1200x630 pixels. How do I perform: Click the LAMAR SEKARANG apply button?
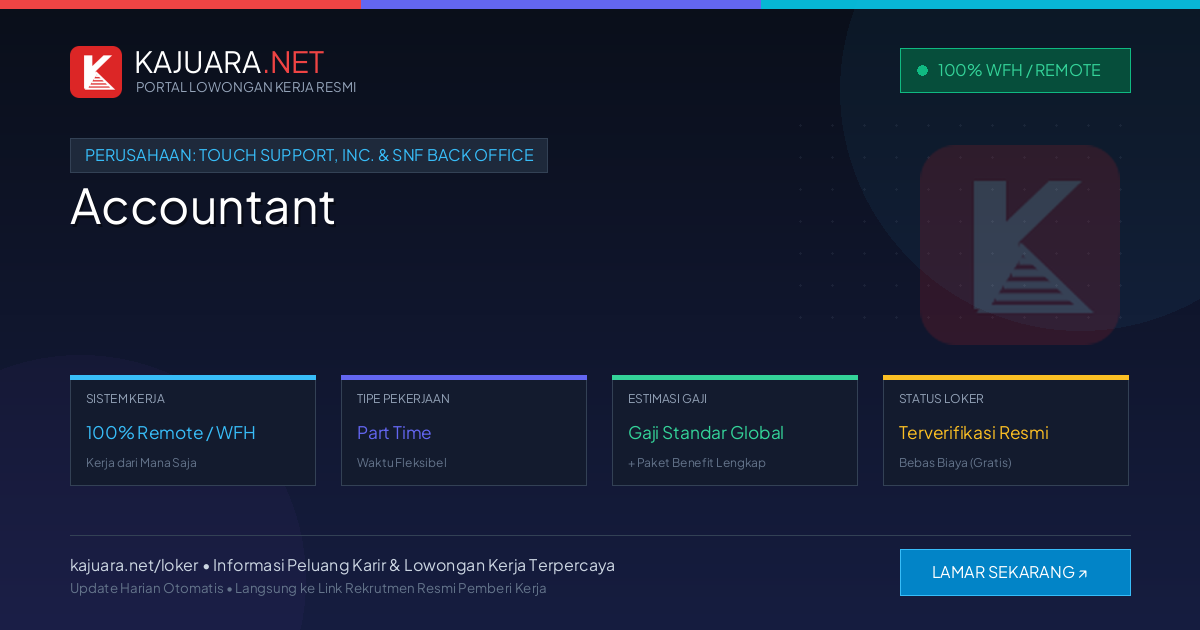coord(1015,572)
